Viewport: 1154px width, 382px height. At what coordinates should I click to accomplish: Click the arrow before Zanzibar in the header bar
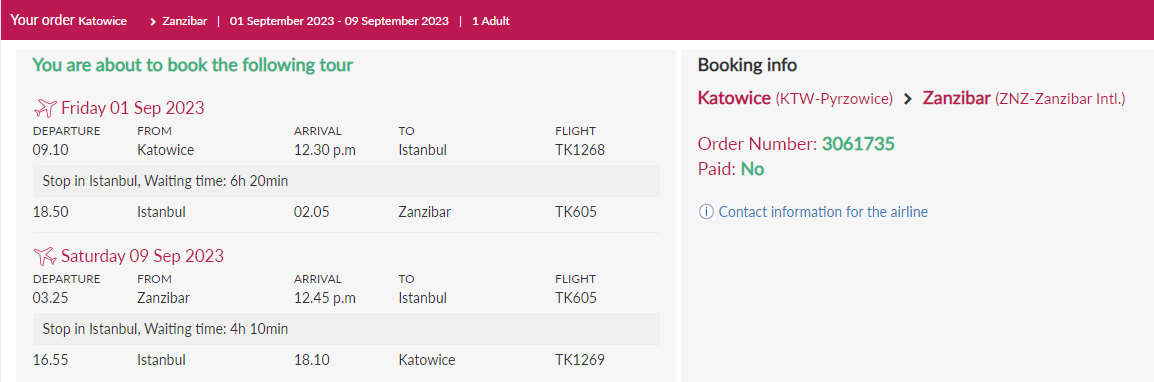click(x=152, y=21)
